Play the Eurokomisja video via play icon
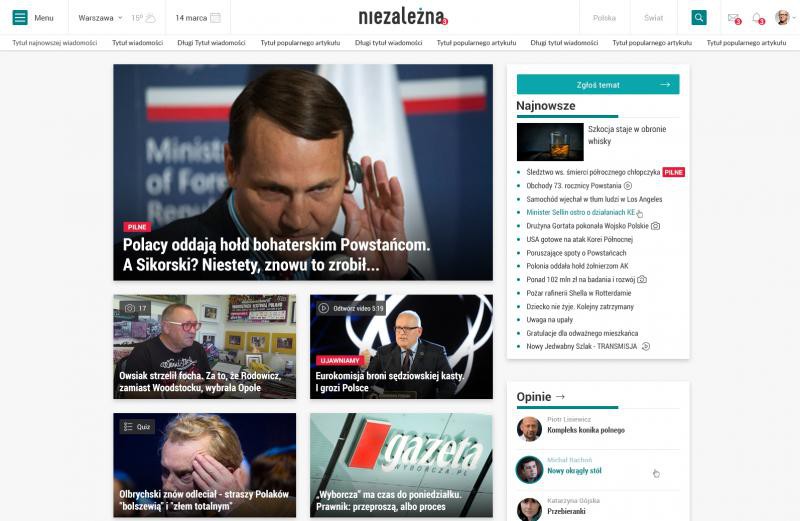800x521 pixels. tap(323, 308)
